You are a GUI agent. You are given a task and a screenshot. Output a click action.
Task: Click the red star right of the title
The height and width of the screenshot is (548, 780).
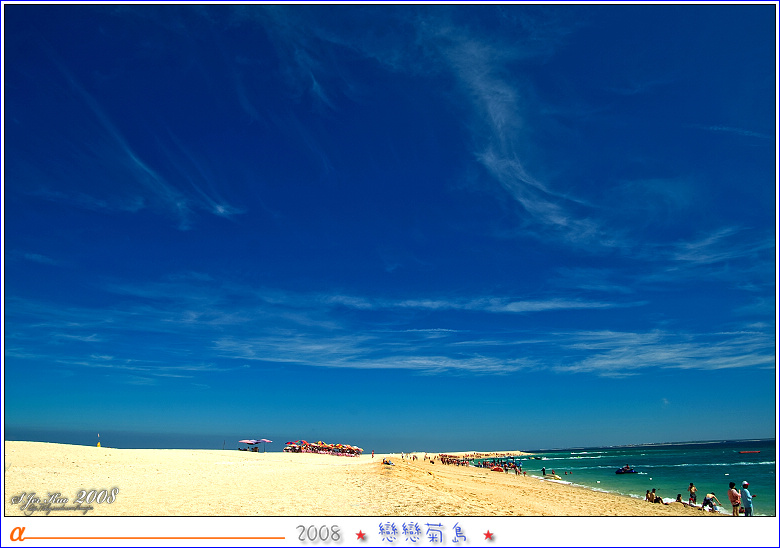(x=489, y=535)
